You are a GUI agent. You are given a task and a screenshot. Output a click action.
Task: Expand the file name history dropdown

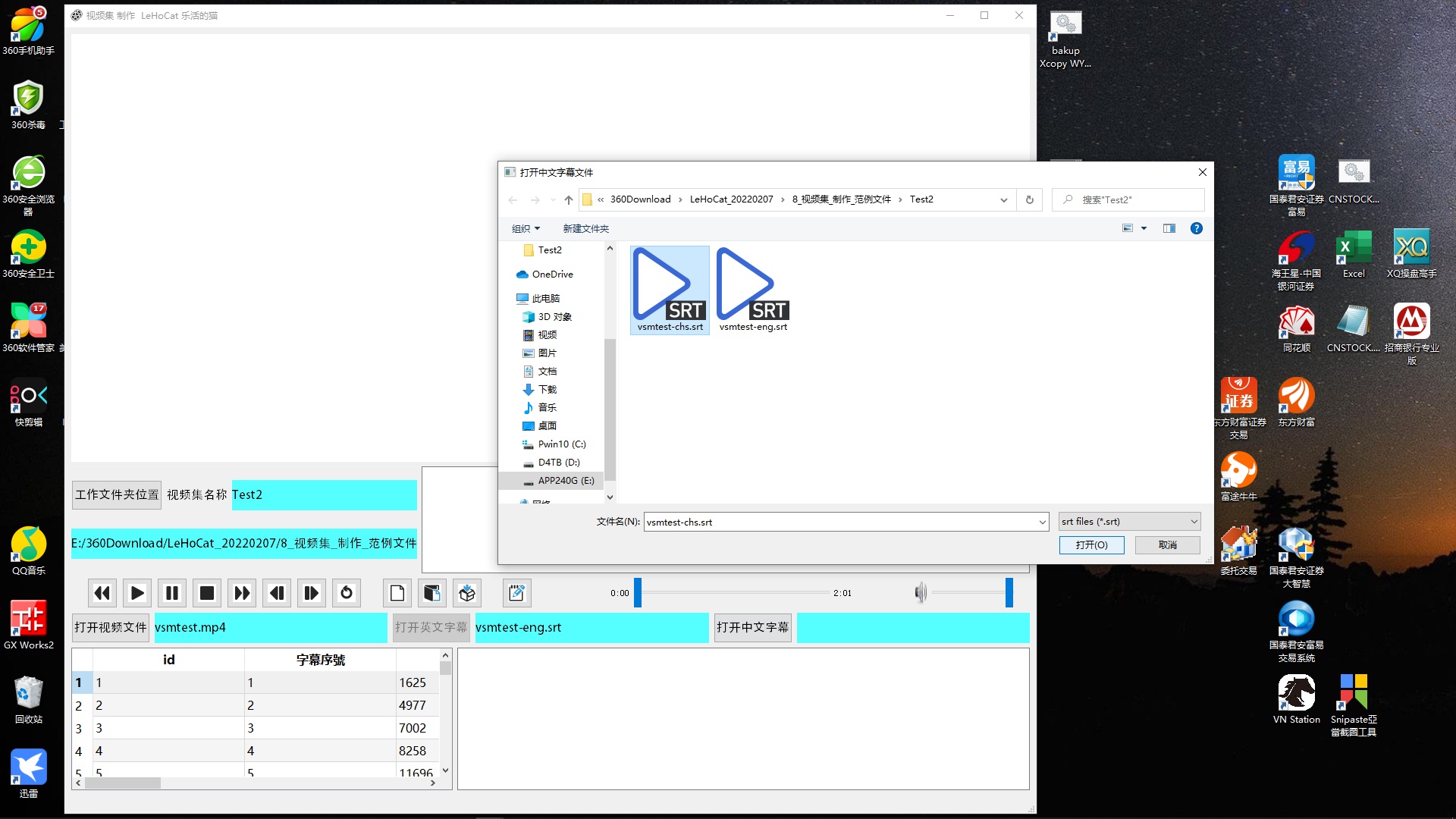click(1042, 522)
